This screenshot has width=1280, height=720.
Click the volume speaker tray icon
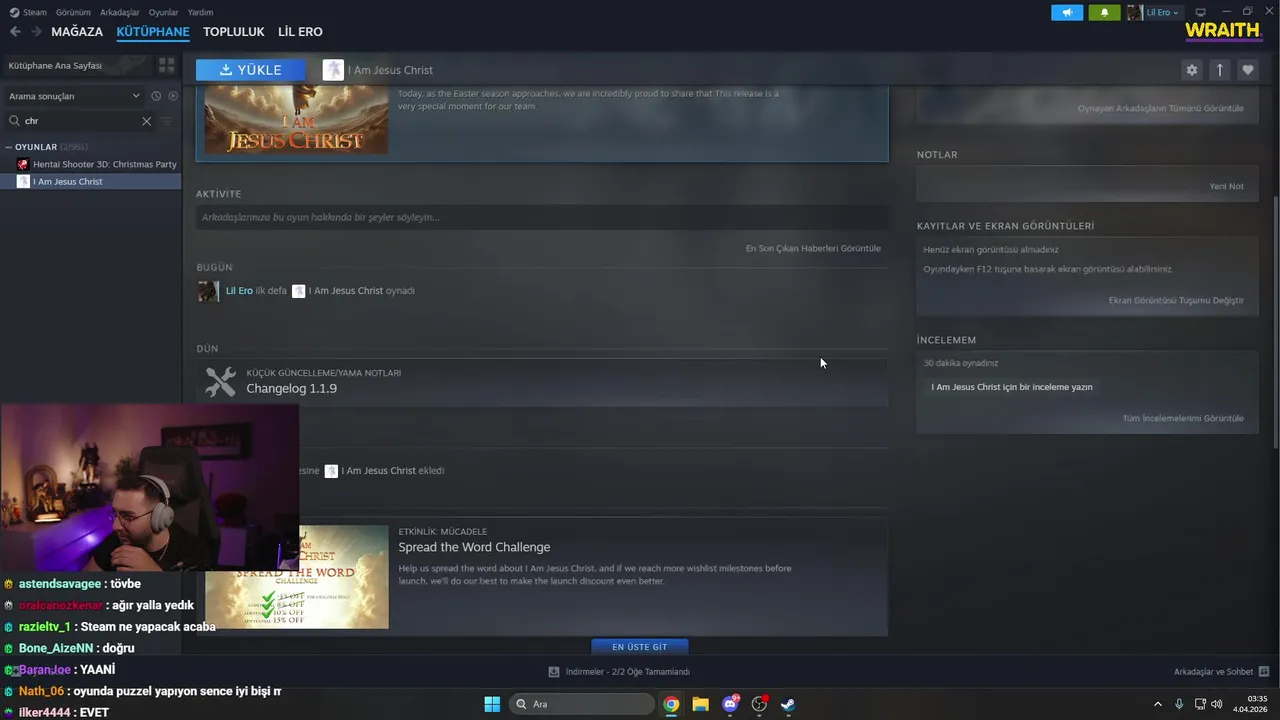tap(1217, 704)
